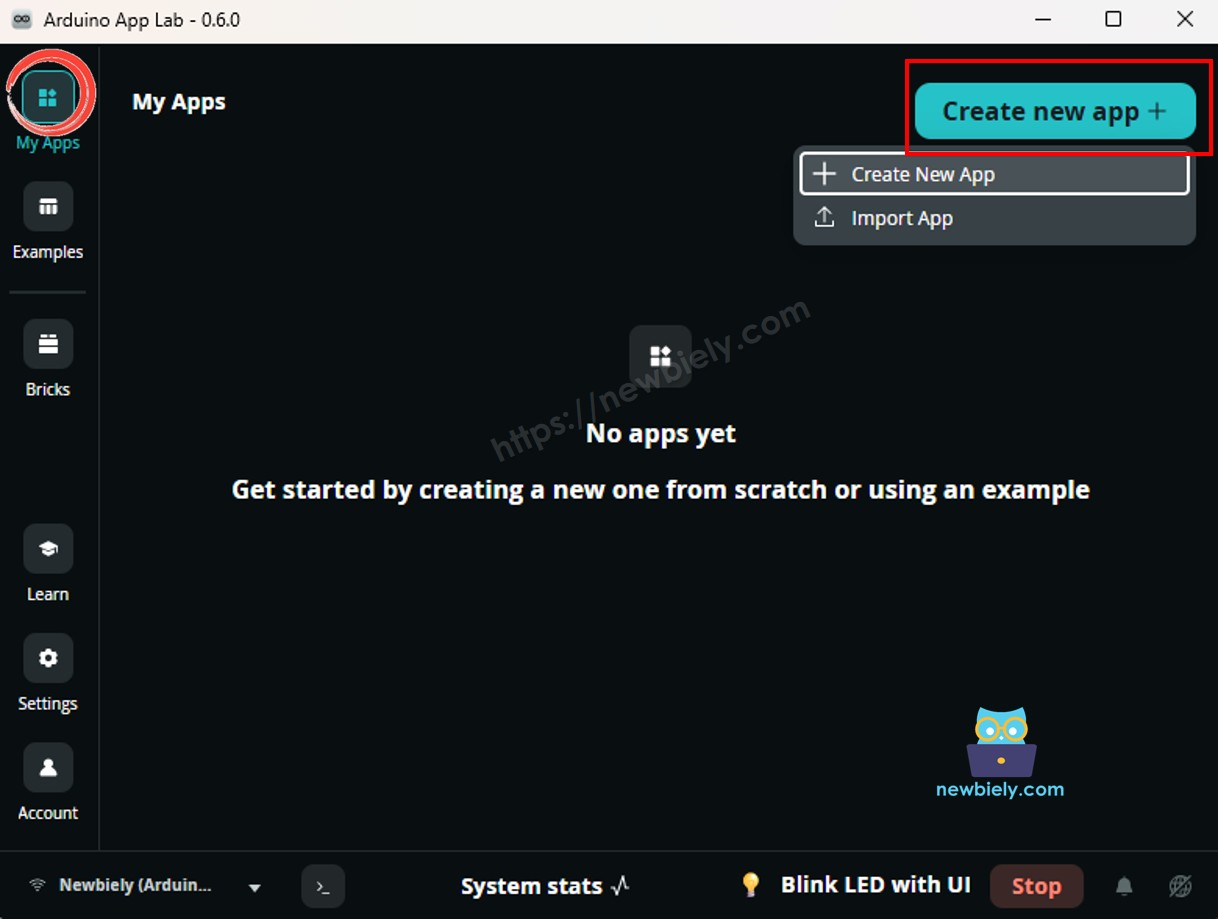The width and height of the screenshot is (1218, 919).
Task: Open the Blink LED with UI app
Action: pyautogui.click(x=875, y=885)
